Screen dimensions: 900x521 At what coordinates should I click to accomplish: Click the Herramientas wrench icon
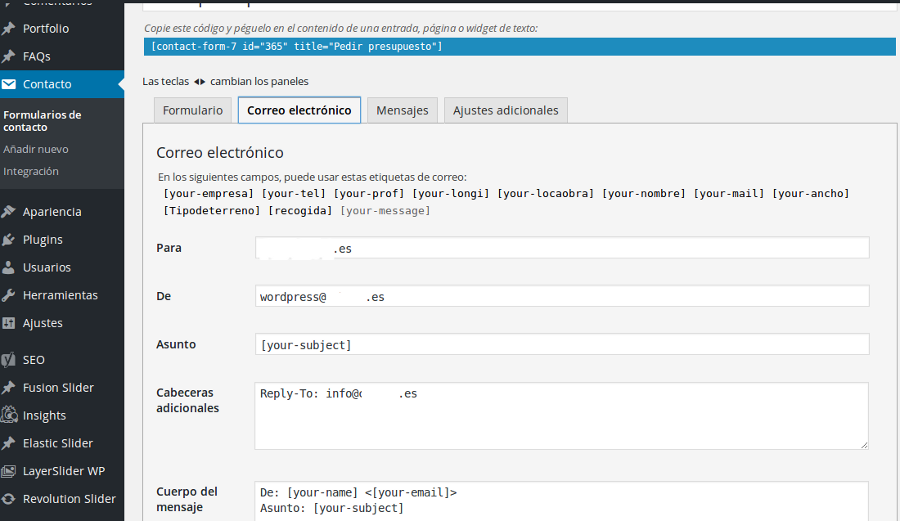(9, 296)
